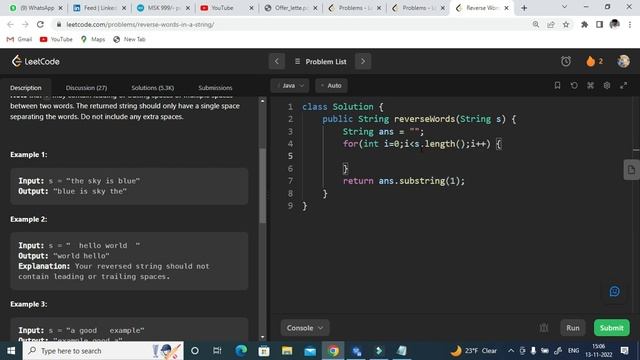Screen dimensions: 640x360
Task: Switch to the Submissions tab
Action: click(215, 88)
